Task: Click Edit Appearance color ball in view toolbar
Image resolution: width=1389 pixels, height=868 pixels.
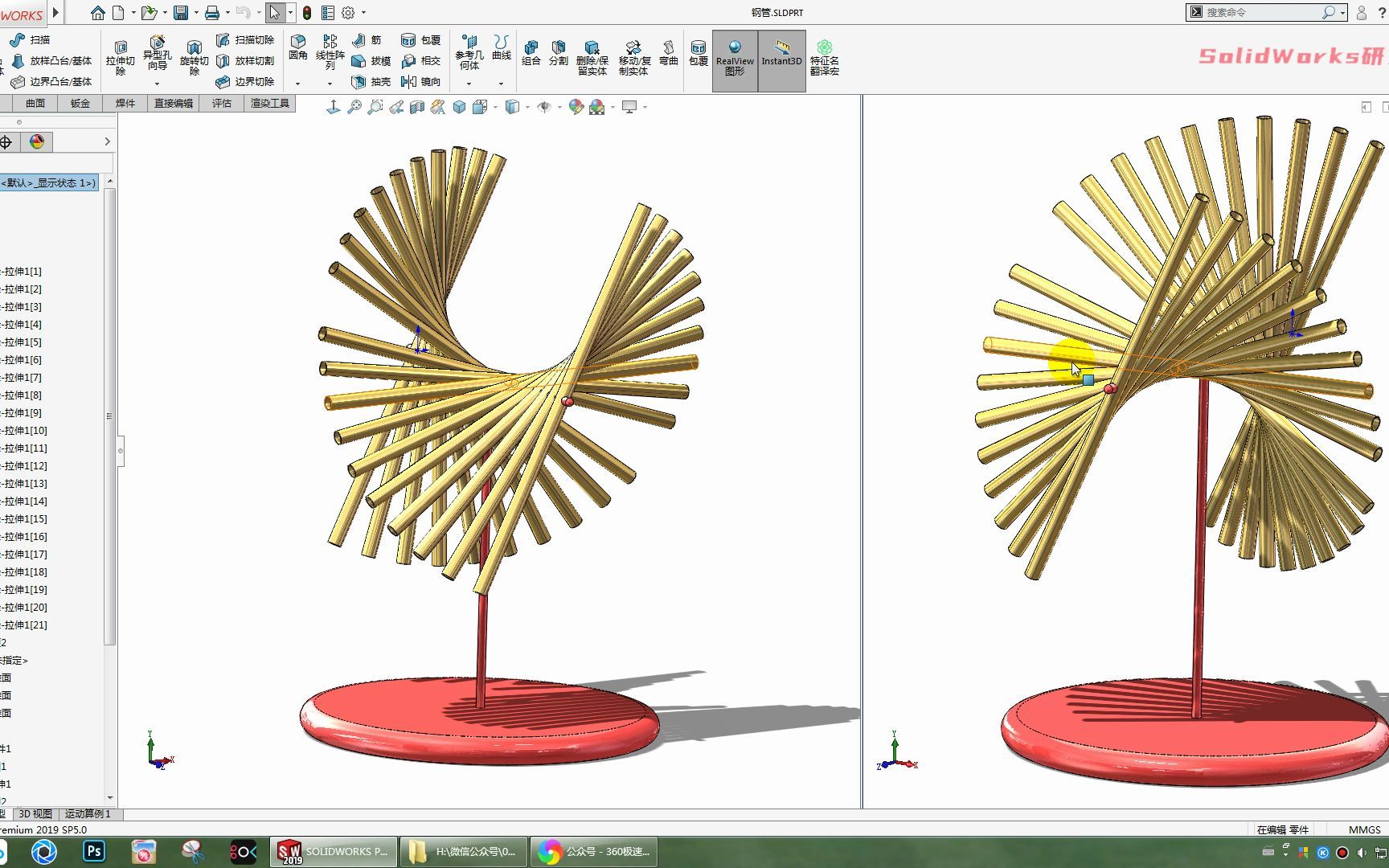Action: pyautogui.click(x=576, y=107)
